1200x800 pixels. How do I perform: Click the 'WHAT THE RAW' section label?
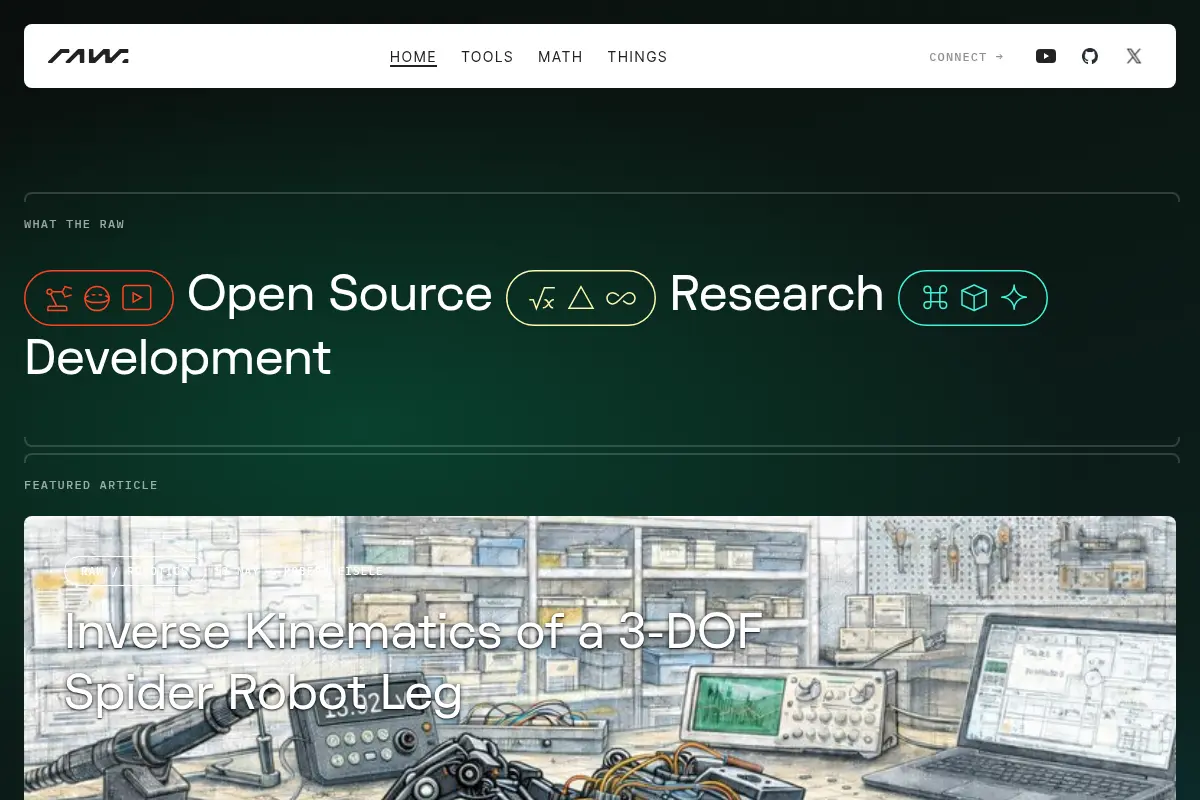(x=74, y=224)
